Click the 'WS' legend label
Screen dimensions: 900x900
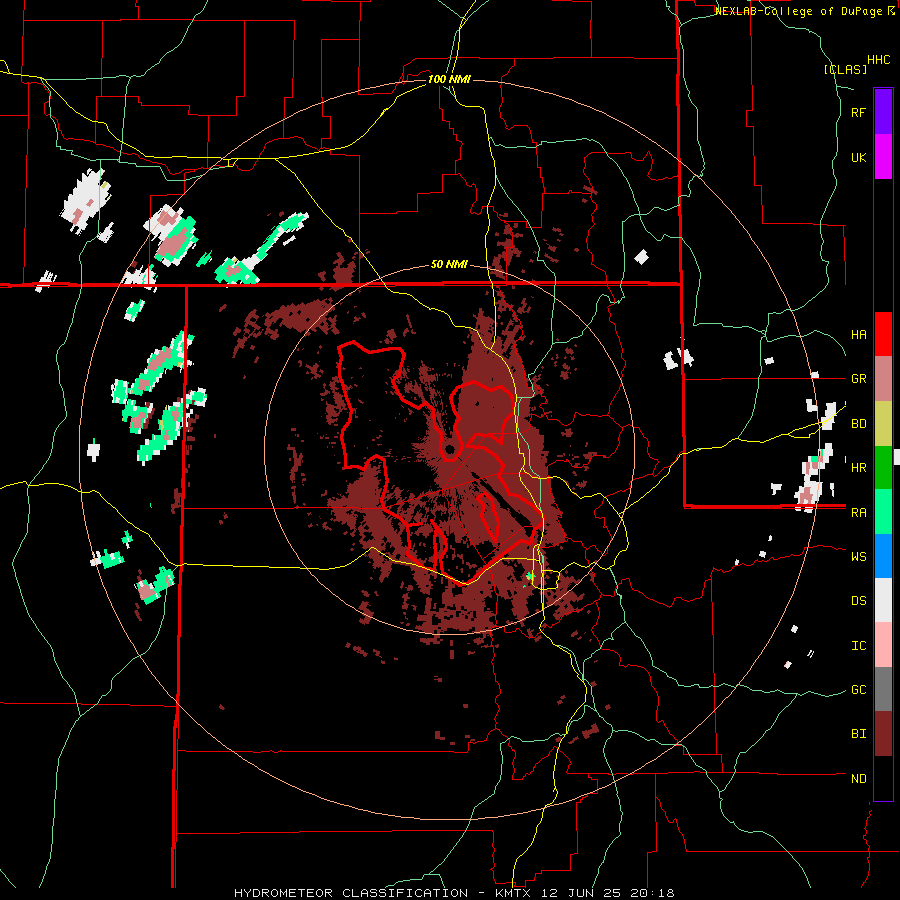pos(858,556)
